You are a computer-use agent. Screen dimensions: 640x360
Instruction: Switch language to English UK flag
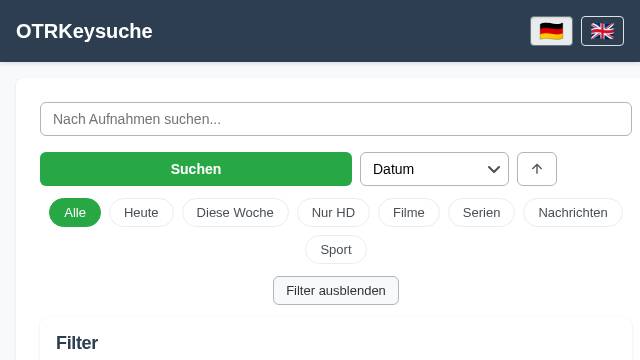click(602, 31)
